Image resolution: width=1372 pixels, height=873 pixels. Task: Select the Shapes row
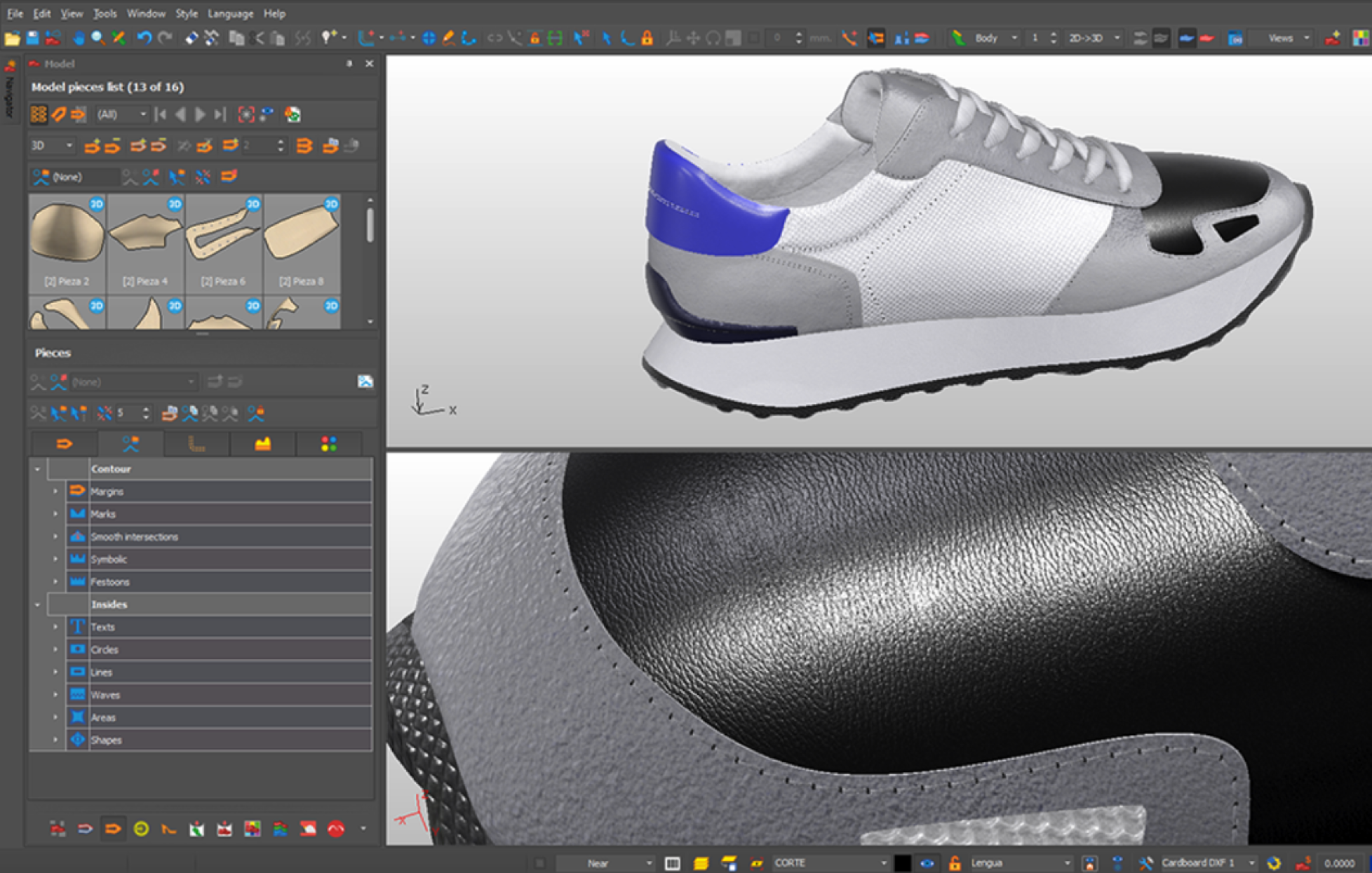coord(219,740)
